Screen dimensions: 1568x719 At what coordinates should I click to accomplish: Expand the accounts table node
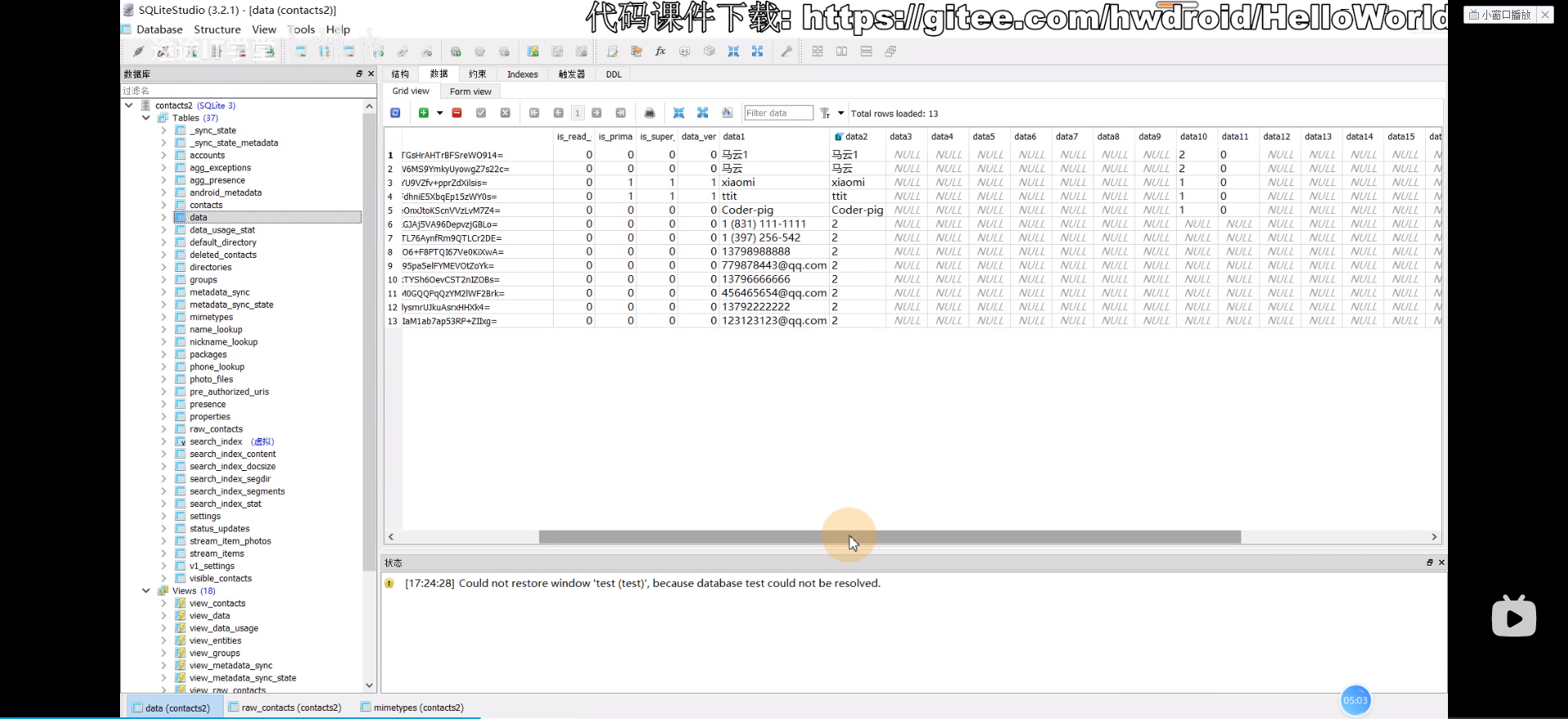[x=163, y=155]
